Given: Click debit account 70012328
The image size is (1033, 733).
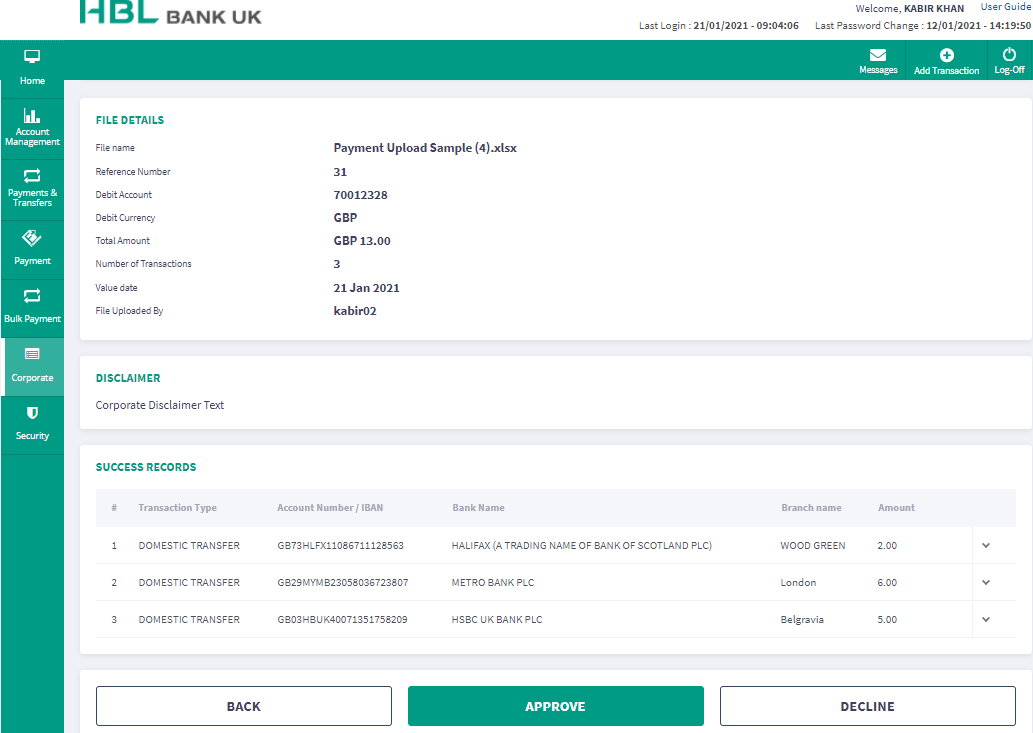Looking at the screenshot, I should (x=360, y=195).
